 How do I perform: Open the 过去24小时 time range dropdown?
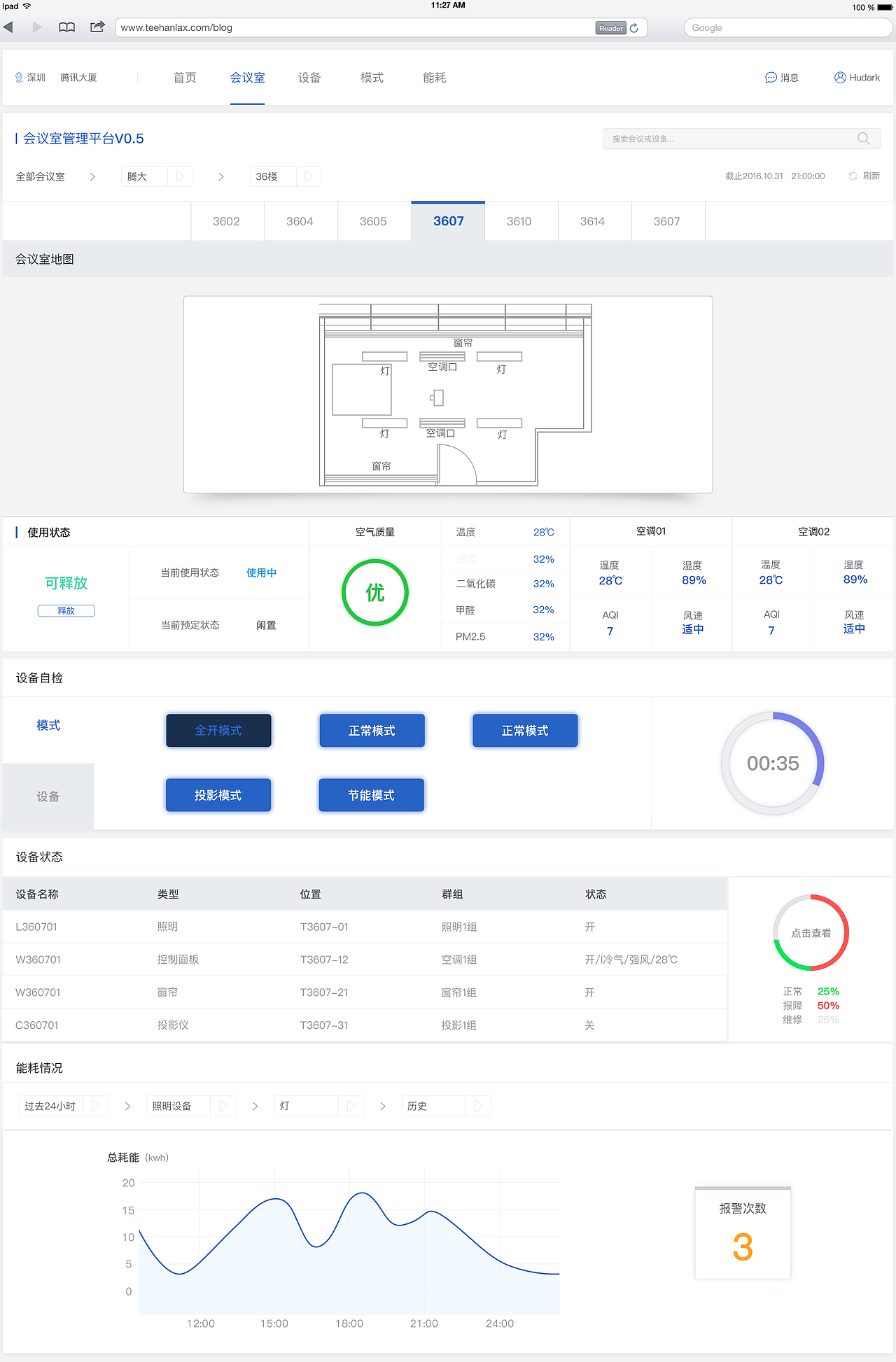[64, 1106]
